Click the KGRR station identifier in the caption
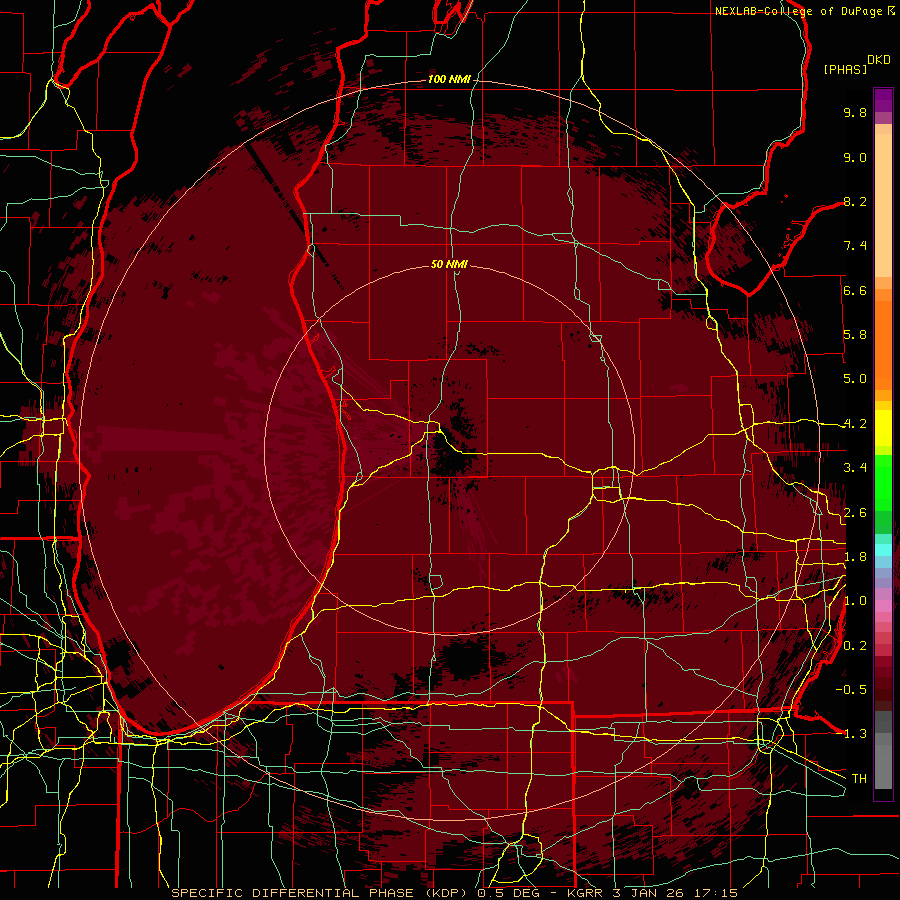The height and width of the screenshot is (900, 900). point(586,893)
